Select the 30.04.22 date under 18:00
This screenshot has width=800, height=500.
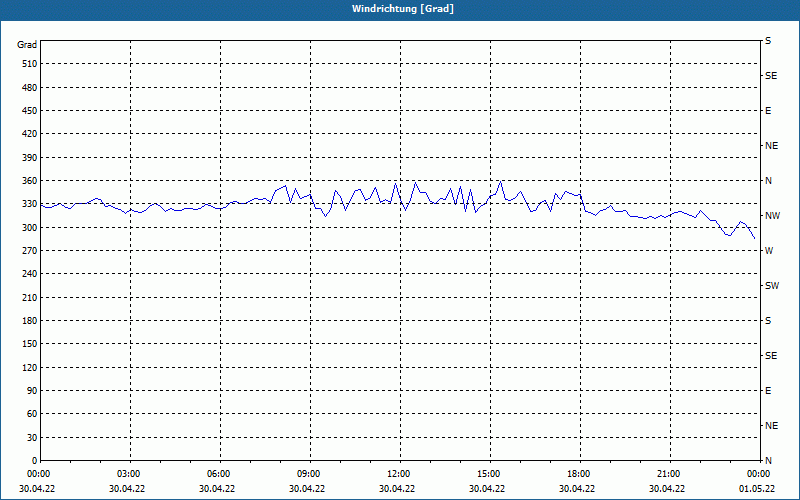[577, 489]
